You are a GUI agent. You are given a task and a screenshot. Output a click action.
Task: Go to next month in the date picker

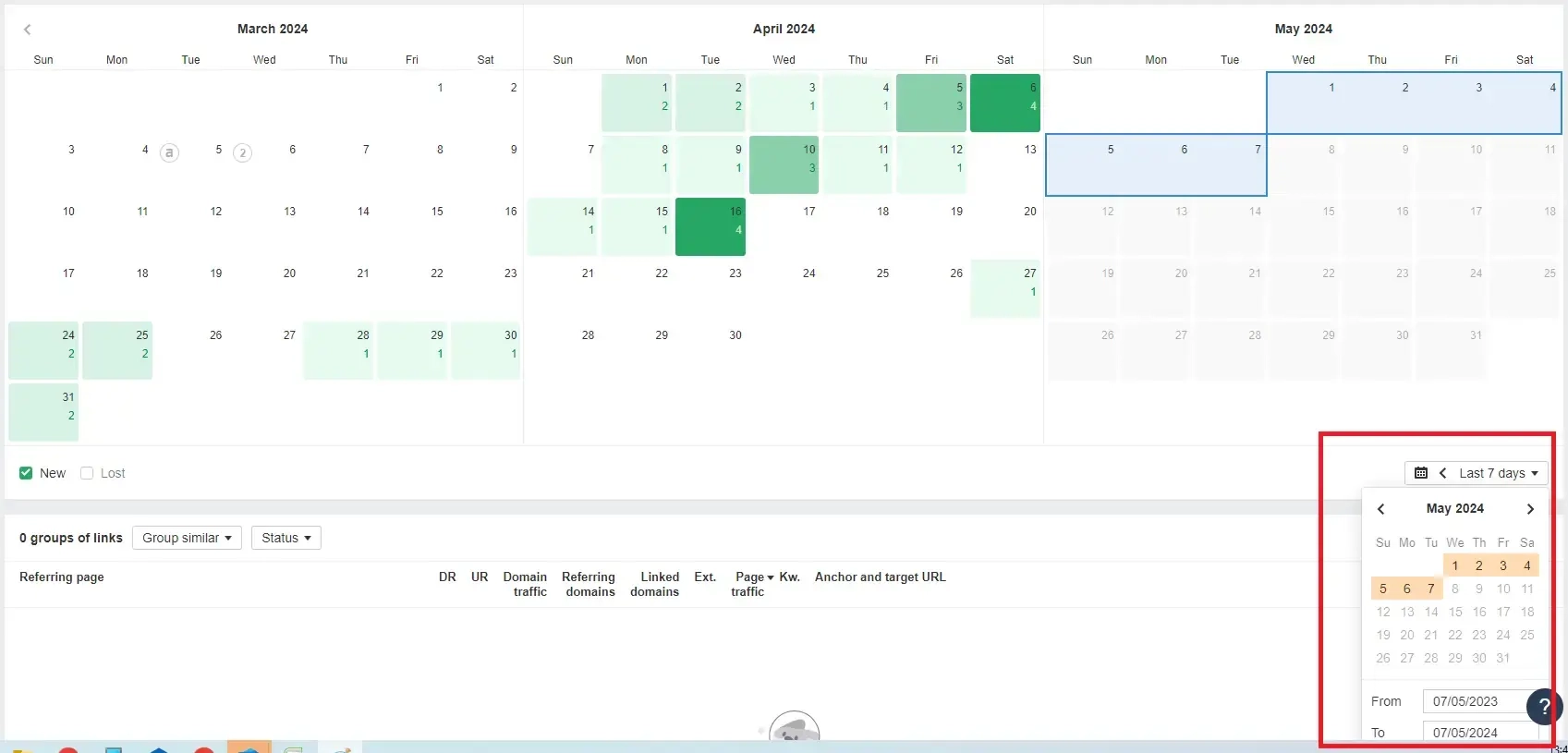point(1530,509)
